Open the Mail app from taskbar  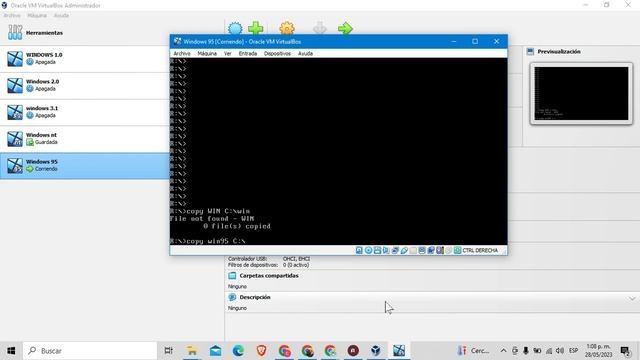coord(216,351)
